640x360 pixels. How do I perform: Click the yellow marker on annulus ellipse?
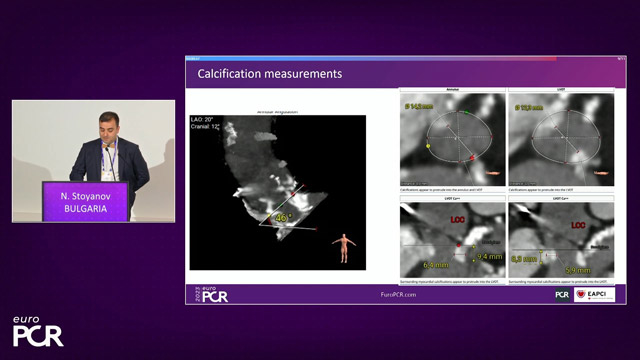coord(428,146)
